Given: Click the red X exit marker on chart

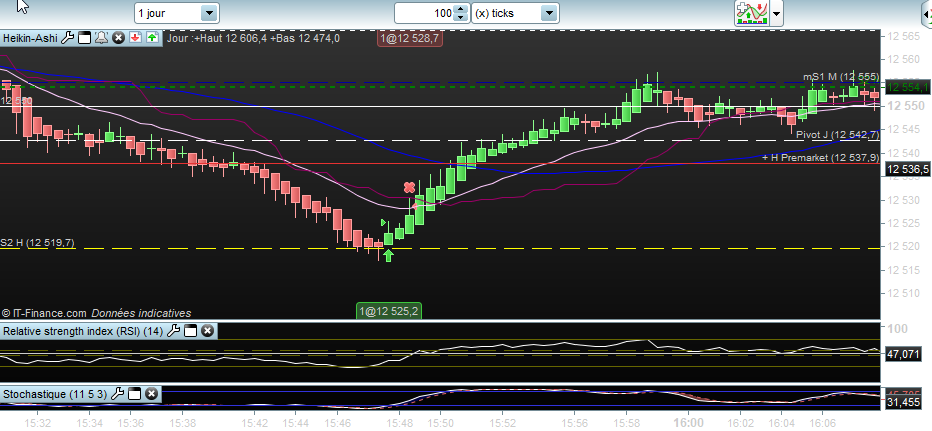Looking at the screenshot, I should click(409, 187).
